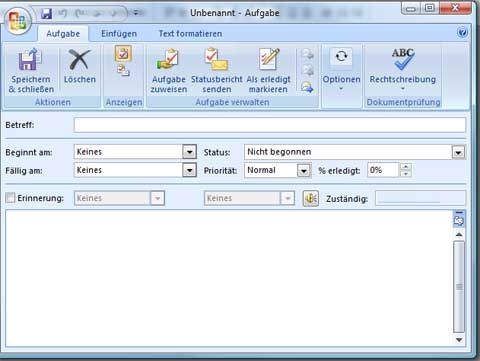Click the body scrollbar up arrow
480x361 pixels.
coord(459,235)
